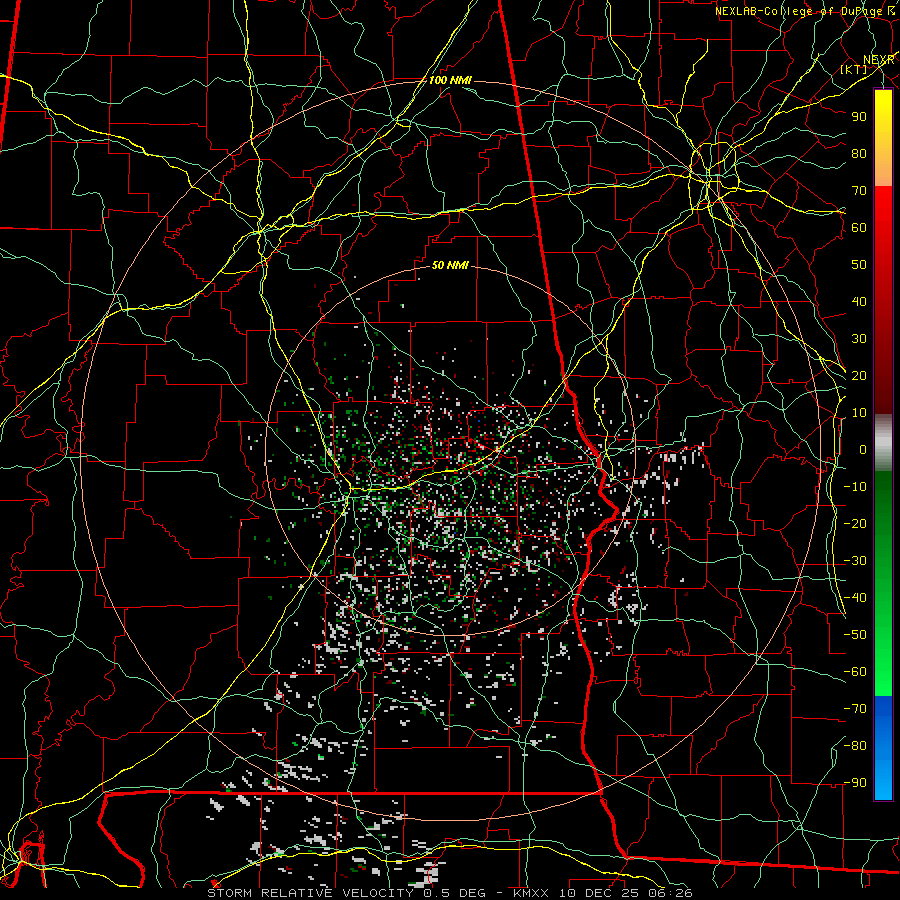Viewport: 900px width, 900px height.
Task: Click the [KT] units label
Action: coord(854,69)
